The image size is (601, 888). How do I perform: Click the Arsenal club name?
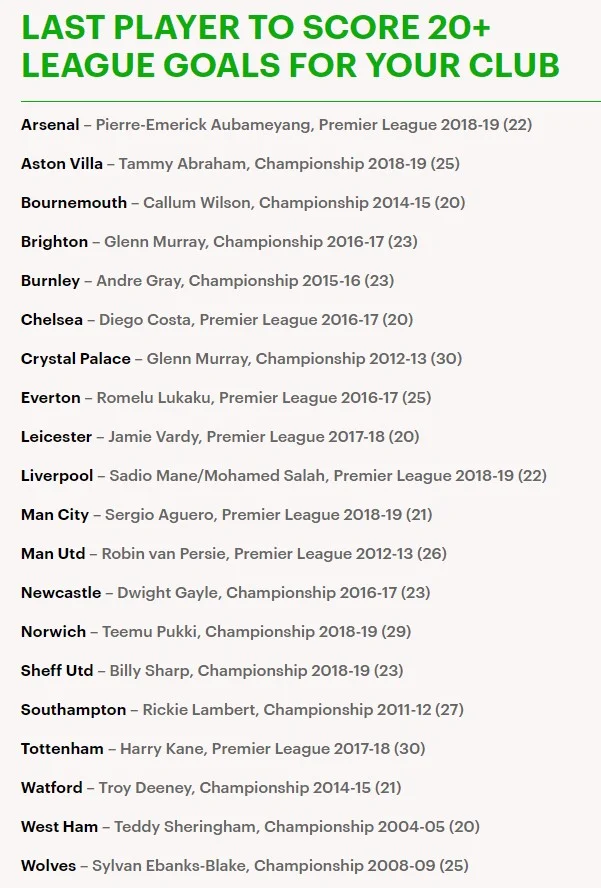pos(50,125)
